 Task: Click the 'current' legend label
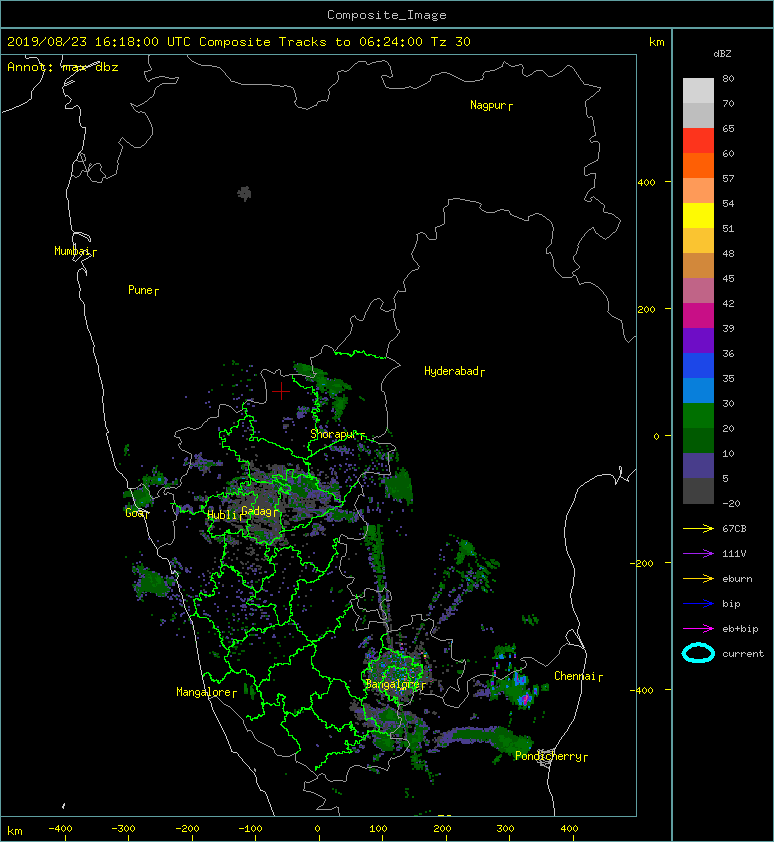743,654
